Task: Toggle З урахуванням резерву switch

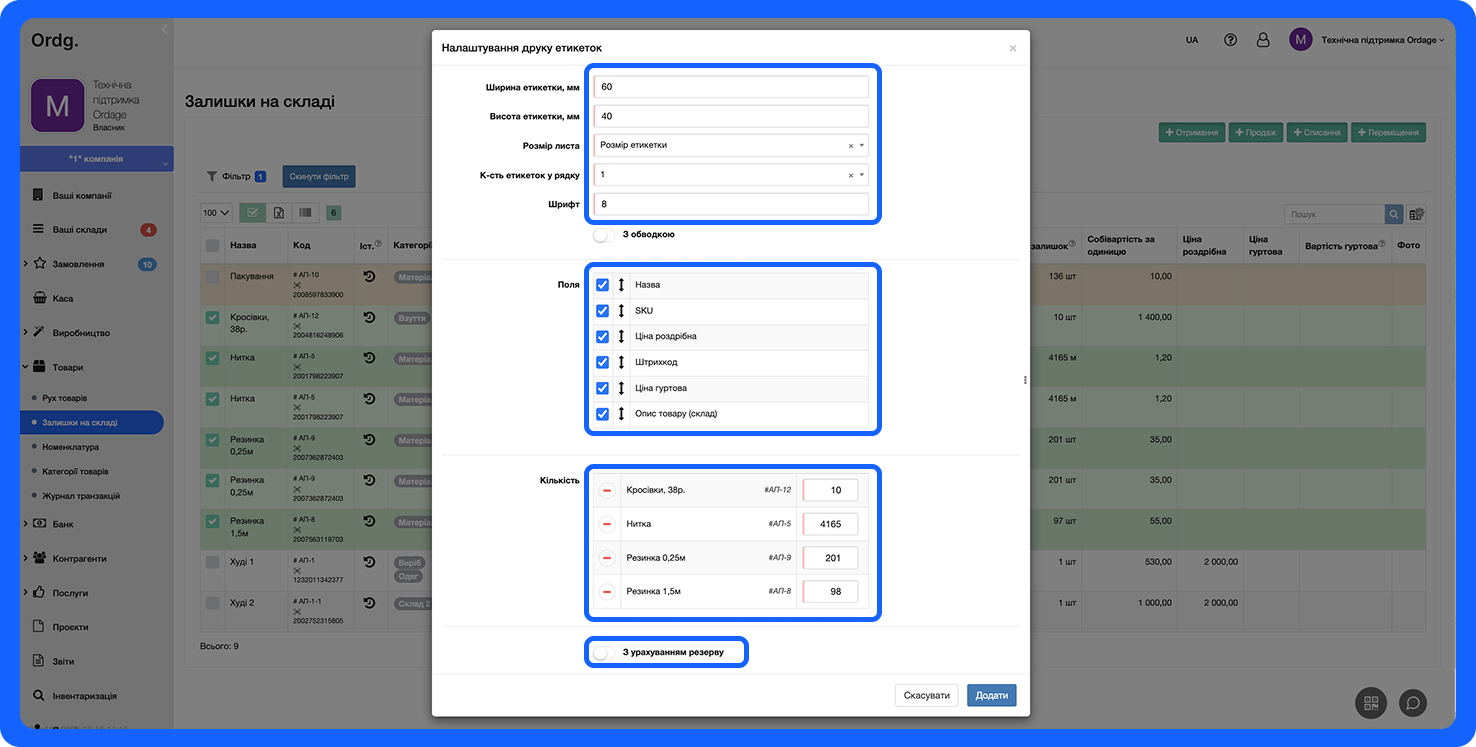Action: [603, 653]
